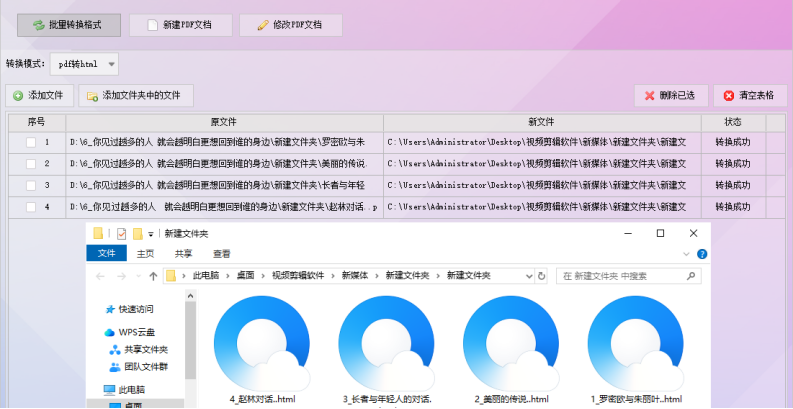Image resolution: width=793 pixels, height=409 pixels.
Task: Tick the checkbox for row 1
Action: click(31, 143)
